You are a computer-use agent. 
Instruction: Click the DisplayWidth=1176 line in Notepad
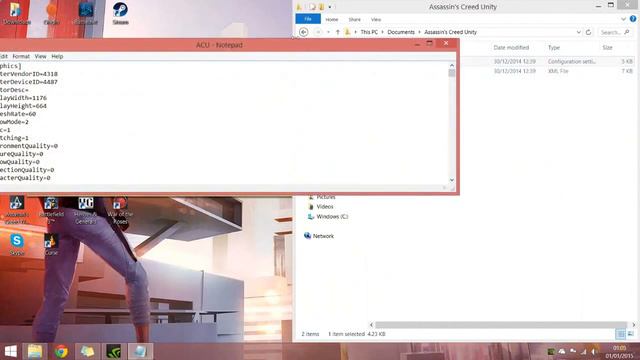[x=23, y=98]
